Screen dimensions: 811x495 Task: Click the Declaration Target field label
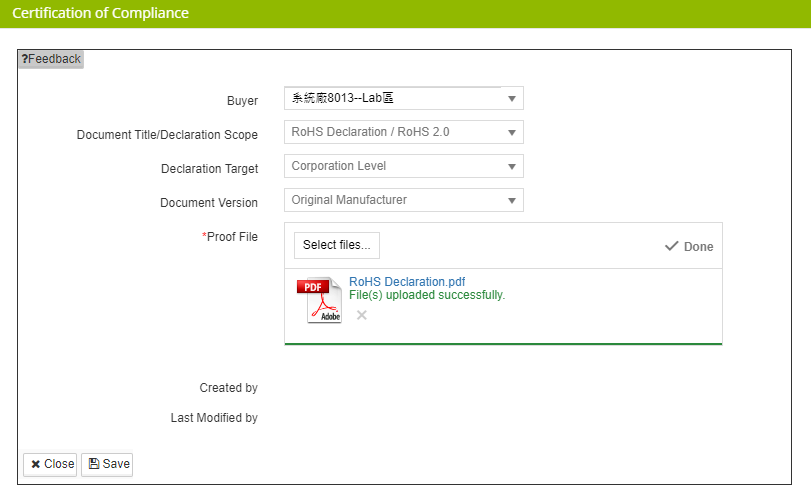click(x=209, y=169)
